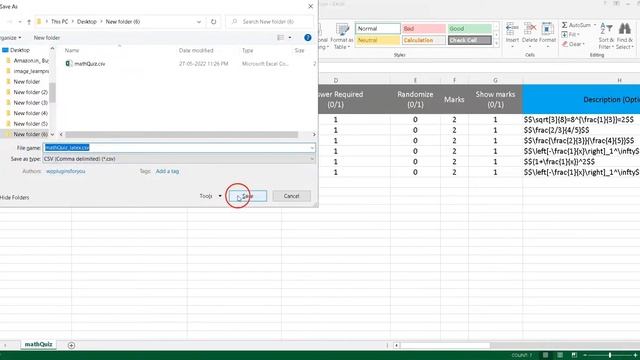Select column H header in Excel
Image resolution: width=640 pixels, height=360 pixels.
pyautogui.click(x=619, y=80)
